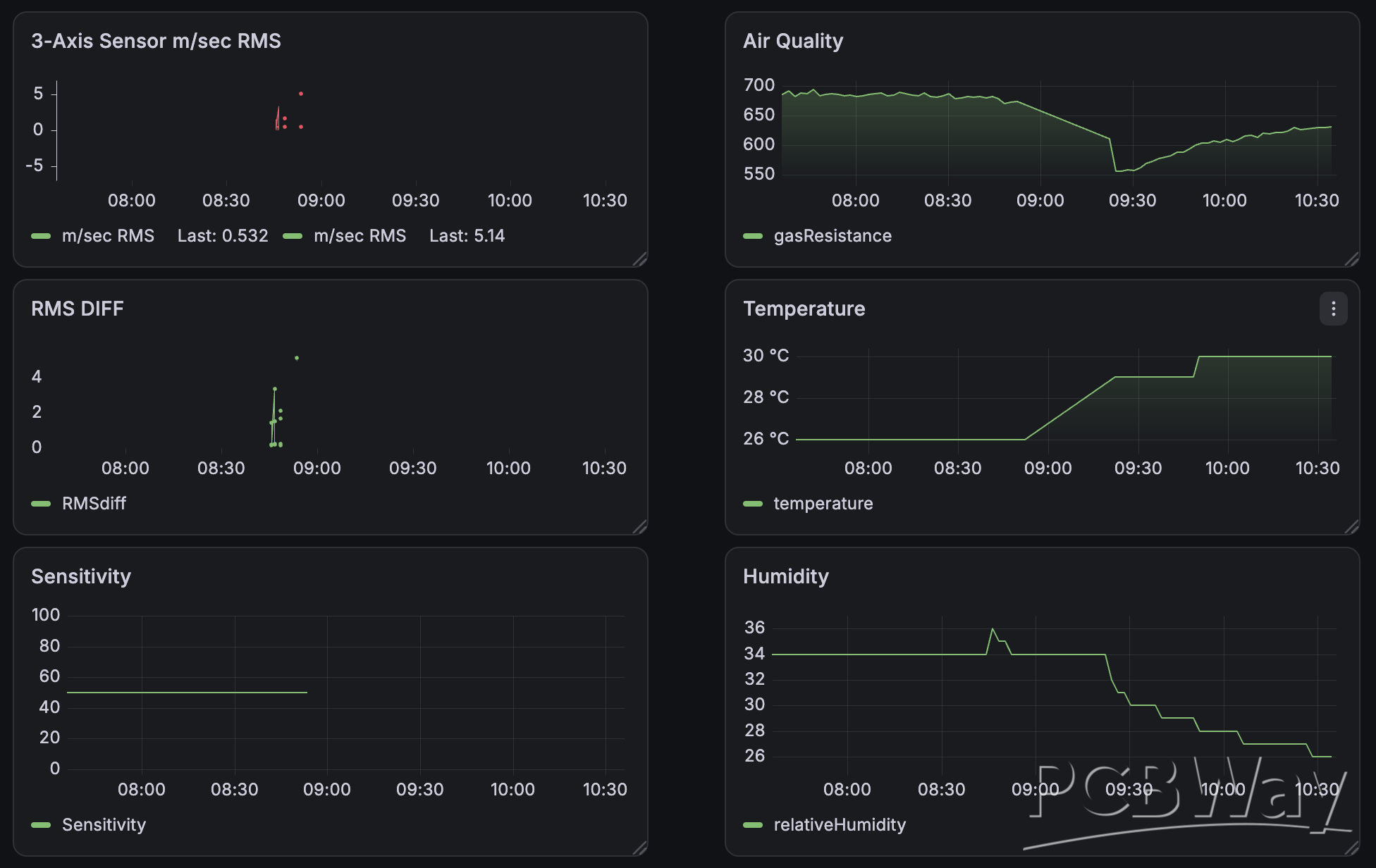This screenshot has height=868, width=1376.
Task: Click the first m/sec RMS legend color swatch
Action: tap(41, 236)
